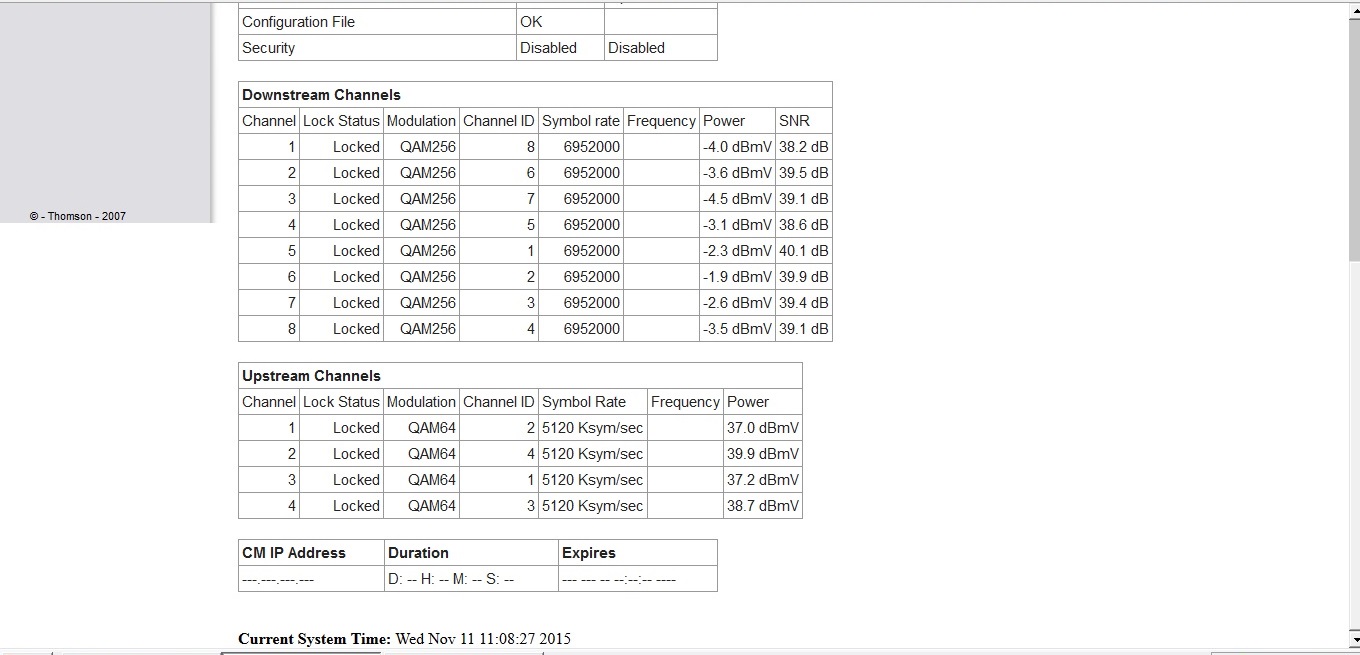
Task: Click the Thomson 2007 copyright text
Action: 78,216
